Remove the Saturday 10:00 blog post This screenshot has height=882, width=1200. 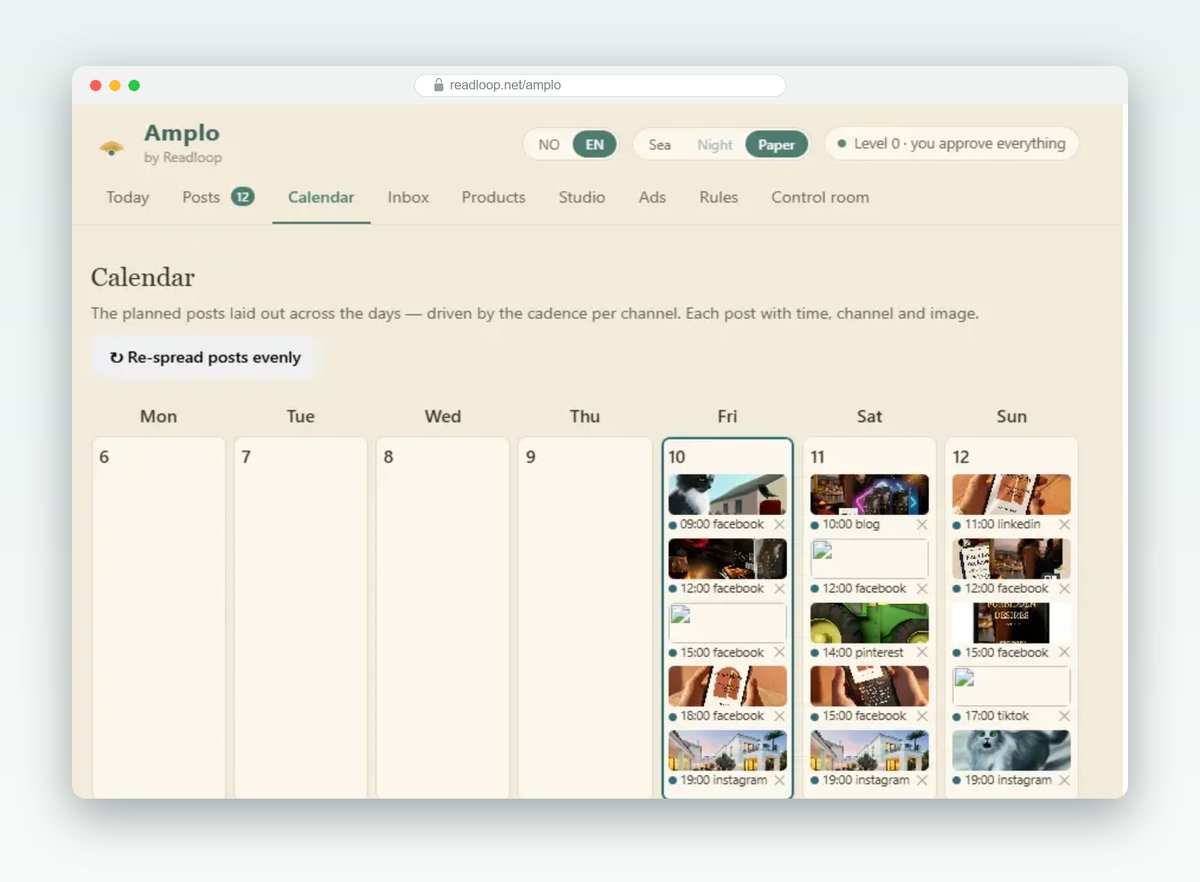pyautogui.click(x=922, y=525)
